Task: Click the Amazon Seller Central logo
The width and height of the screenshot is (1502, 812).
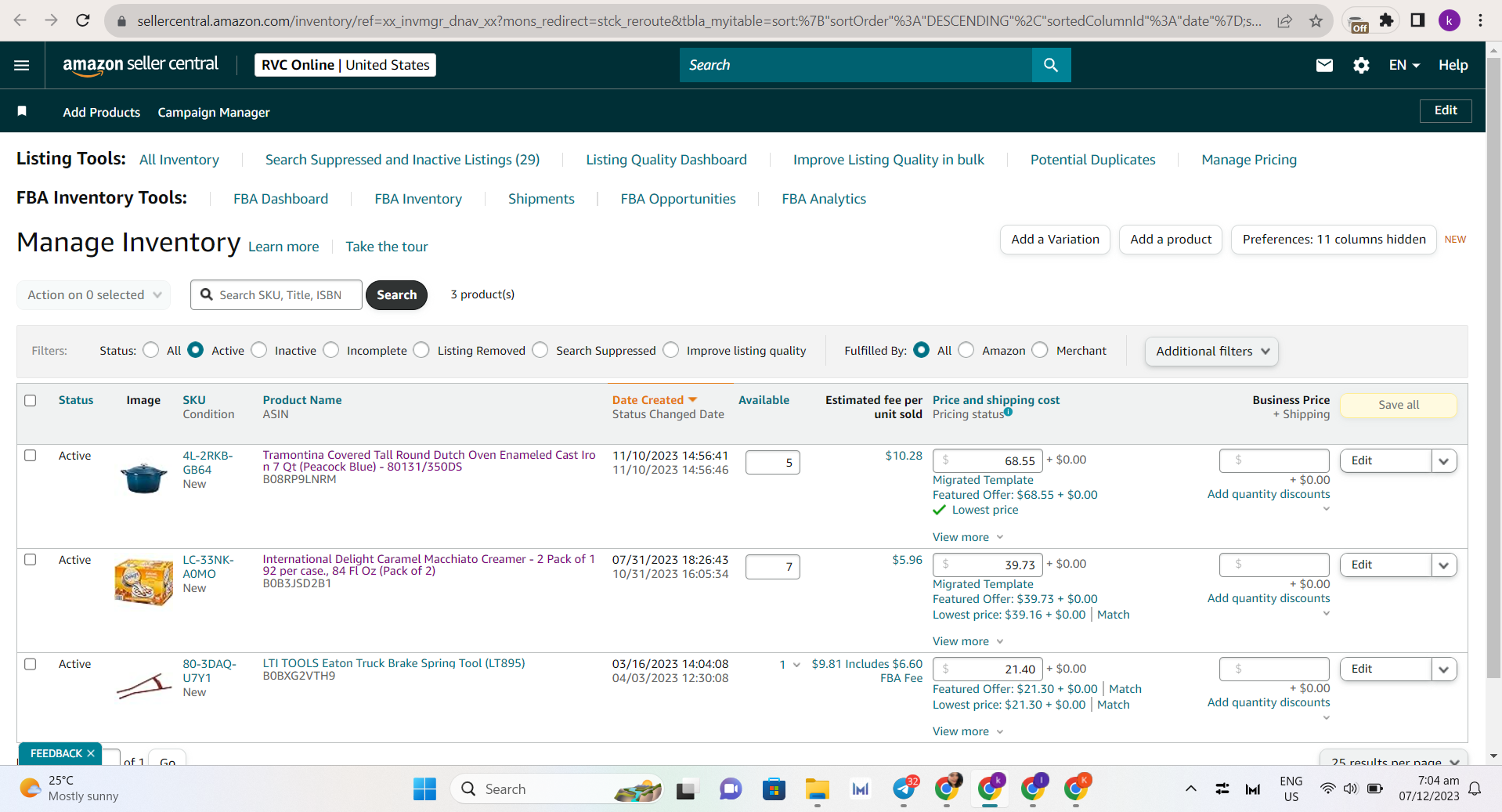Action: pos(141,65)
